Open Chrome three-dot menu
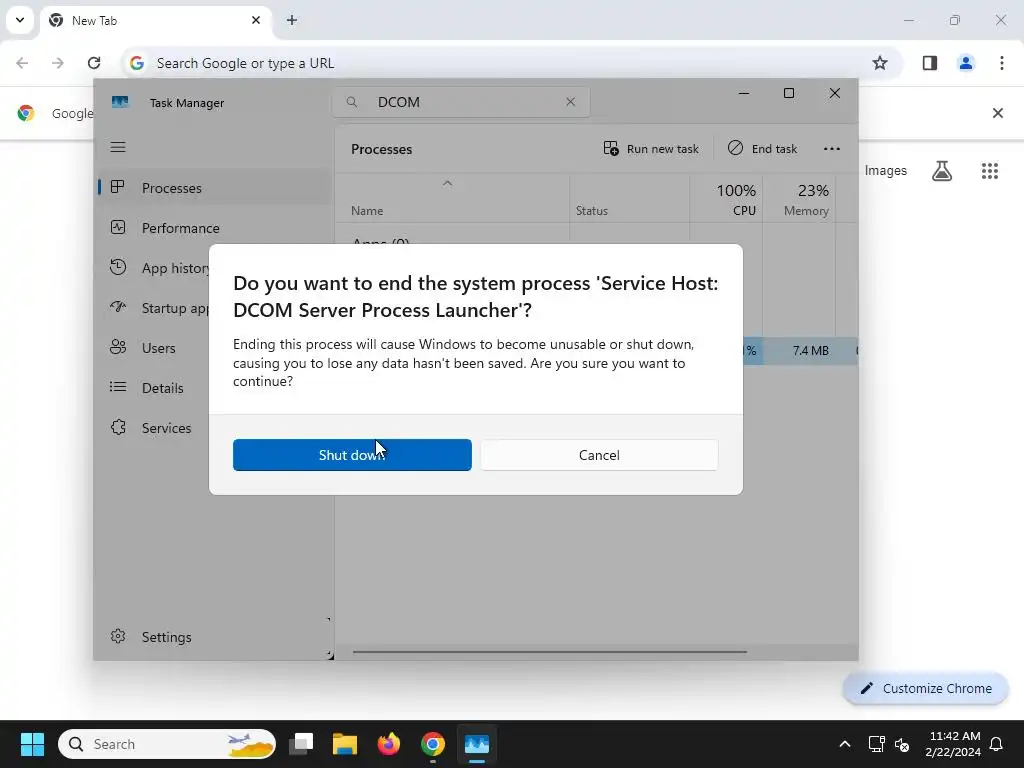Viewport: 1024px width, 768px height. (x=1002, y=63)
